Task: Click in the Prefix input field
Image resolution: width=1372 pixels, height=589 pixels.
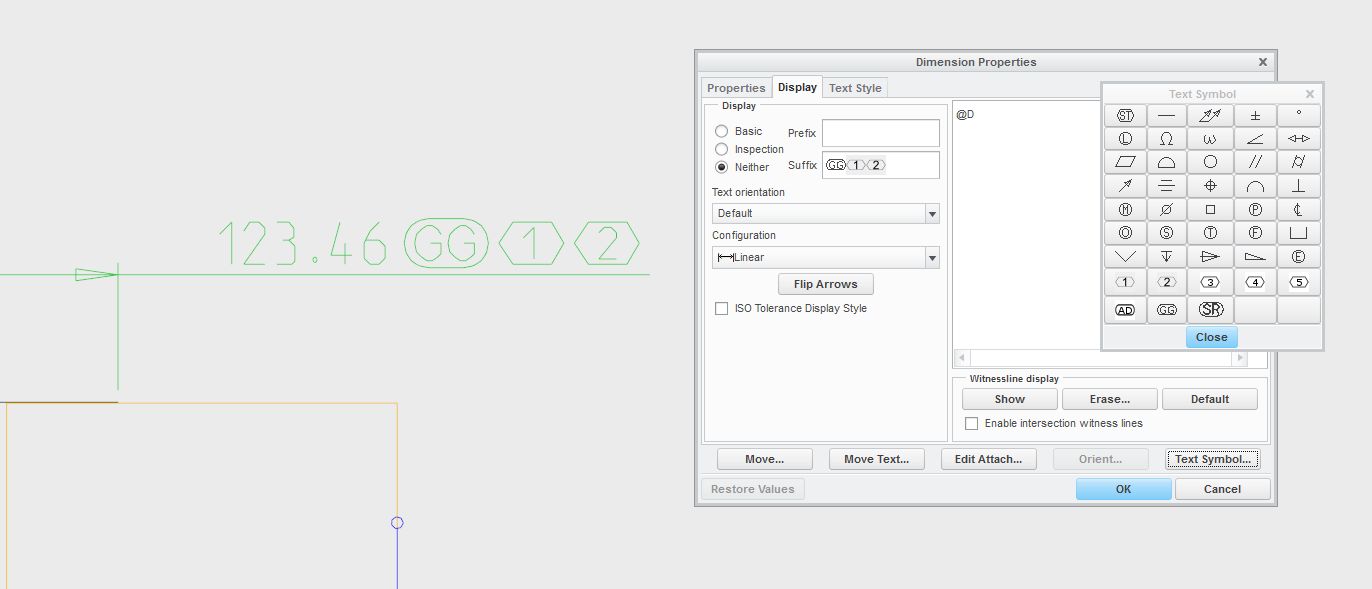Action: coord(881,133)
